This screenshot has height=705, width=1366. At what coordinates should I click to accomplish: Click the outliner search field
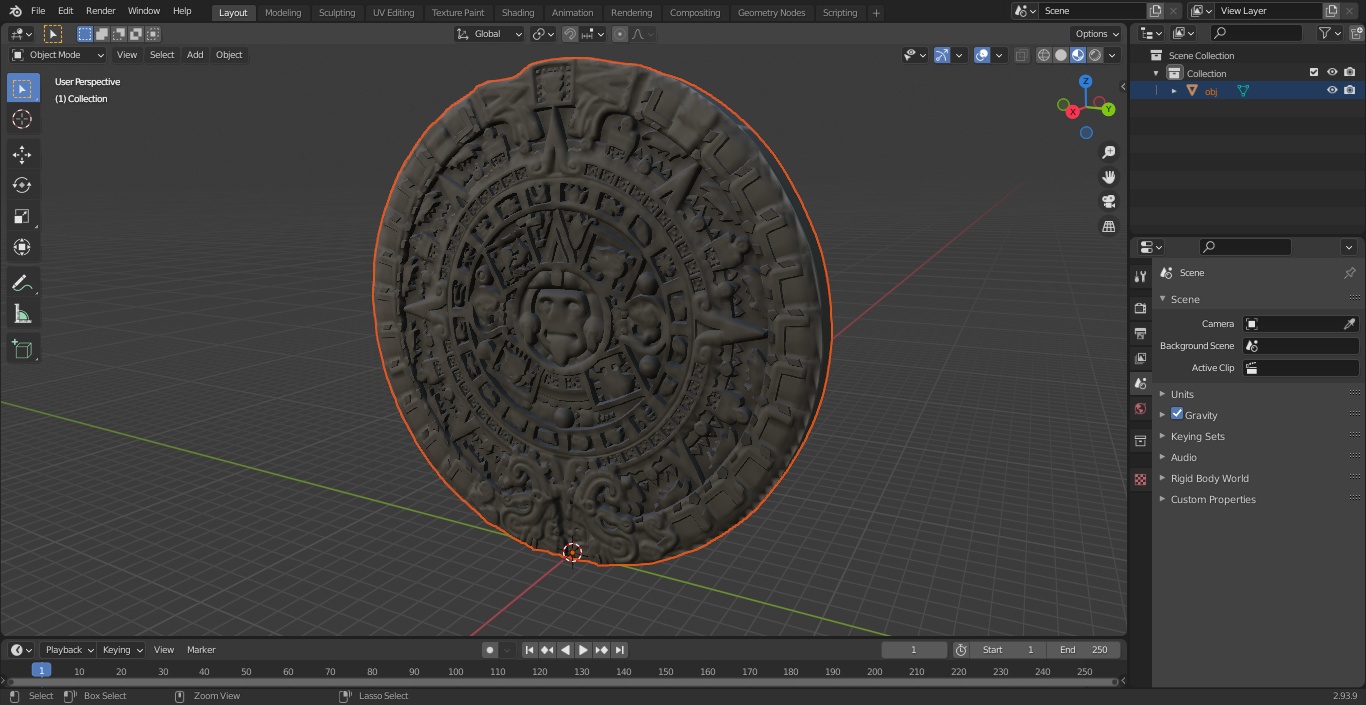tap(1257, 33)
